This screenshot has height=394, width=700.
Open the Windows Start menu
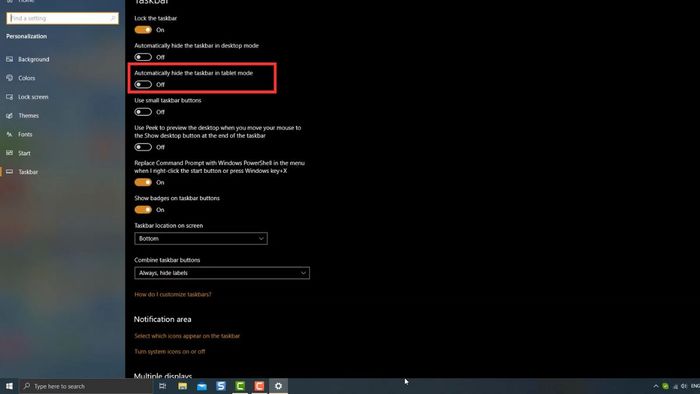pyautogui.click(x=9, y=386)
